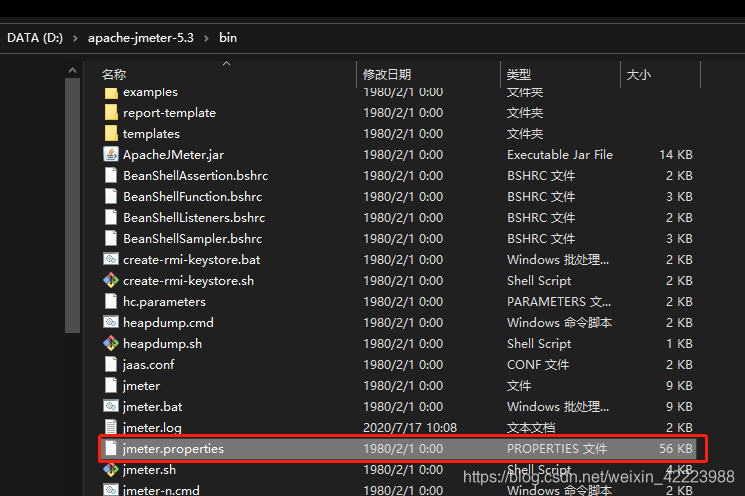Screen dimensions: 745x496
Task: Click the PROPERTIES 文件 type cell
Action: [557, 448]
